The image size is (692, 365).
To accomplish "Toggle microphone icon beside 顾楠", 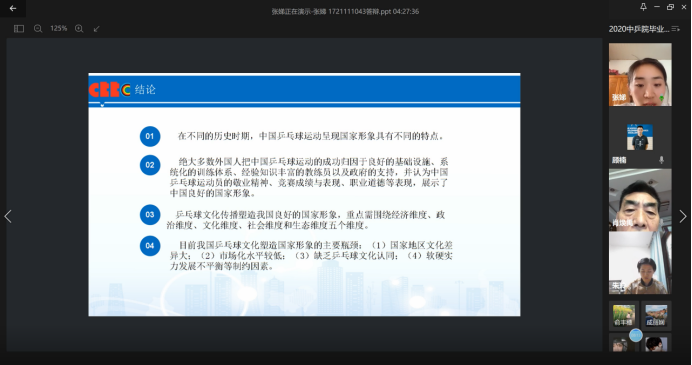I will point(661,160).
